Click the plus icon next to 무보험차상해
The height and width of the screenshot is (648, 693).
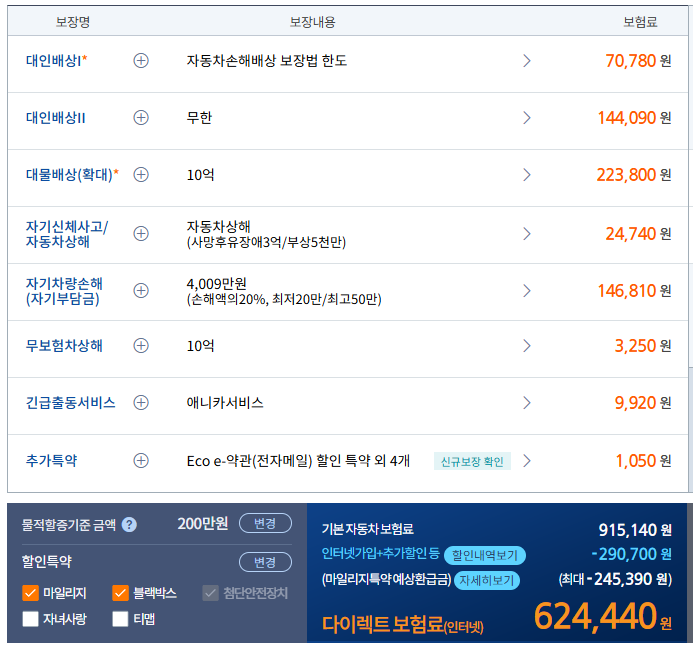click(141, 345)
